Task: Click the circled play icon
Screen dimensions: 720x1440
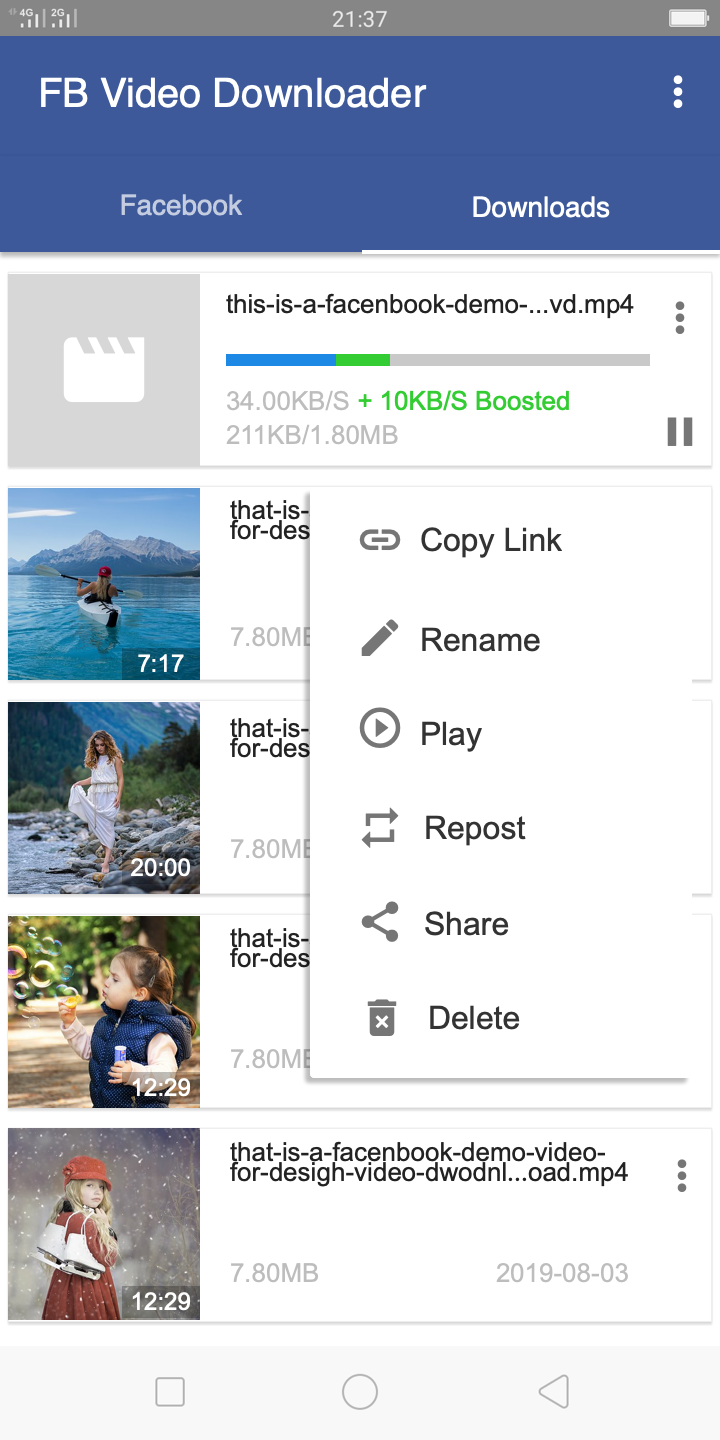Action: [380, 729]
